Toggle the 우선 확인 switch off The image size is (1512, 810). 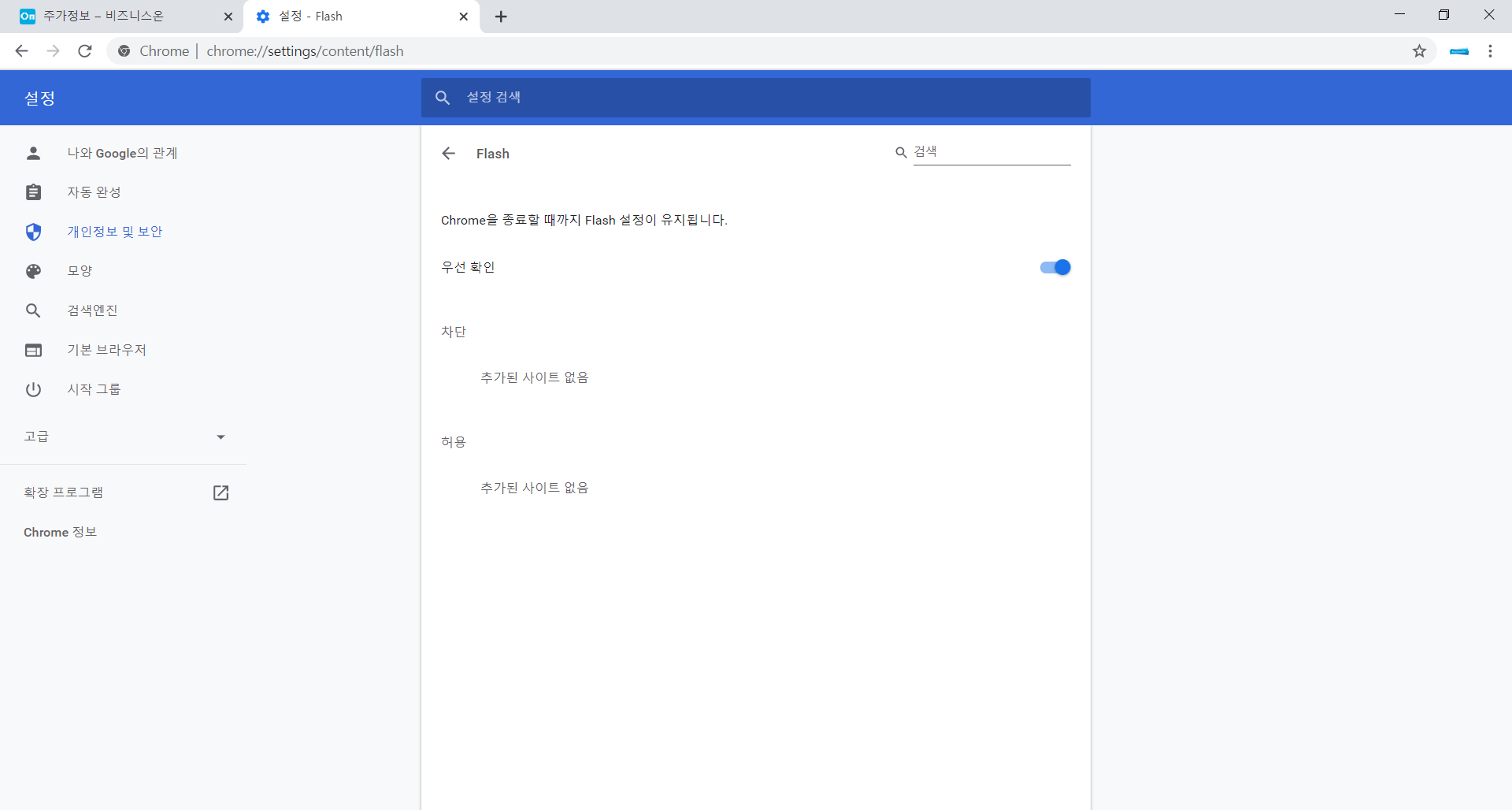tap(1055, 267)
